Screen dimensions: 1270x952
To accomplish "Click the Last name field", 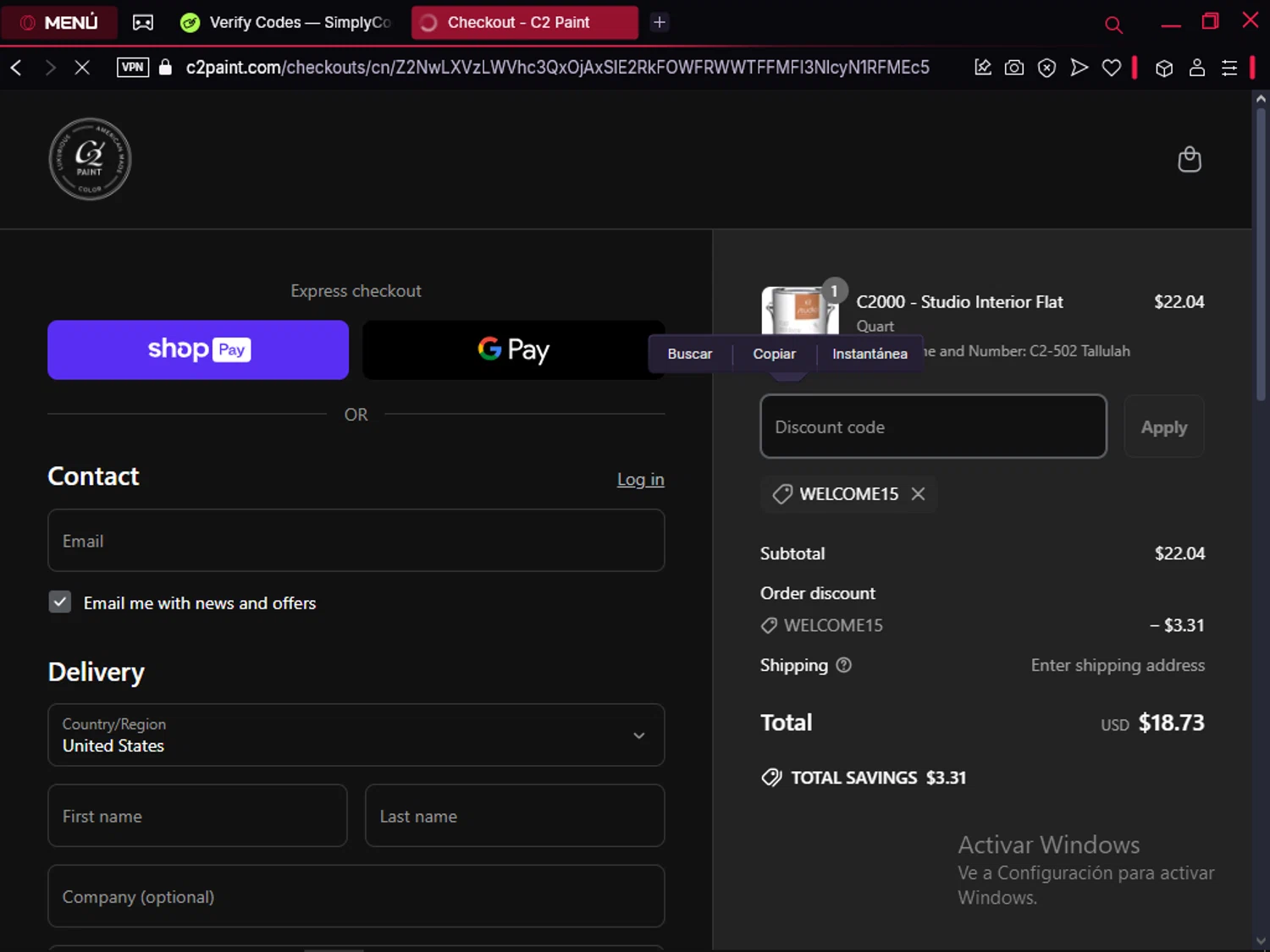I will click(515, 816).
